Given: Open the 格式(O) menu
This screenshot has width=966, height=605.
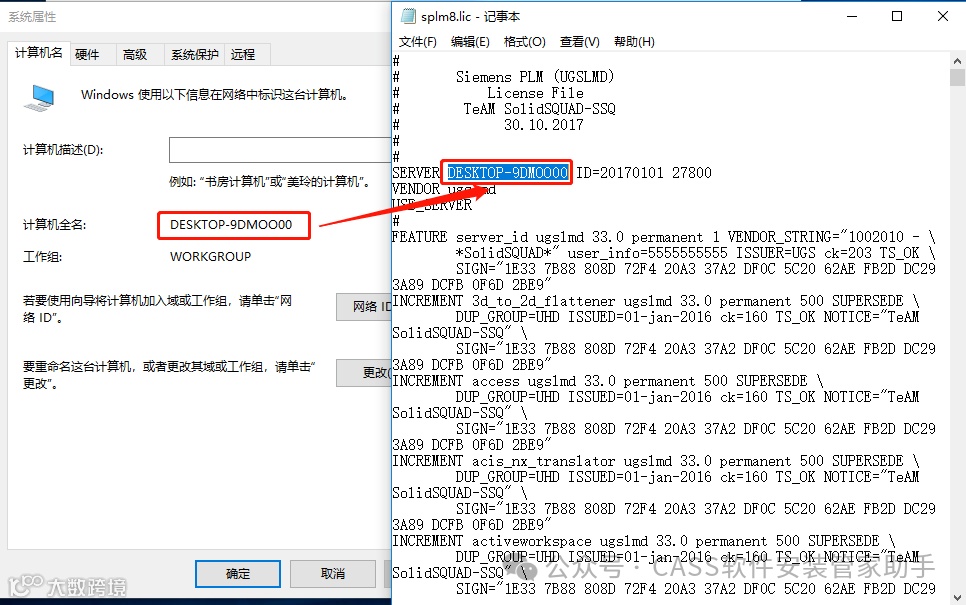Looking at the screenshot, I should (x=524, y=41).
